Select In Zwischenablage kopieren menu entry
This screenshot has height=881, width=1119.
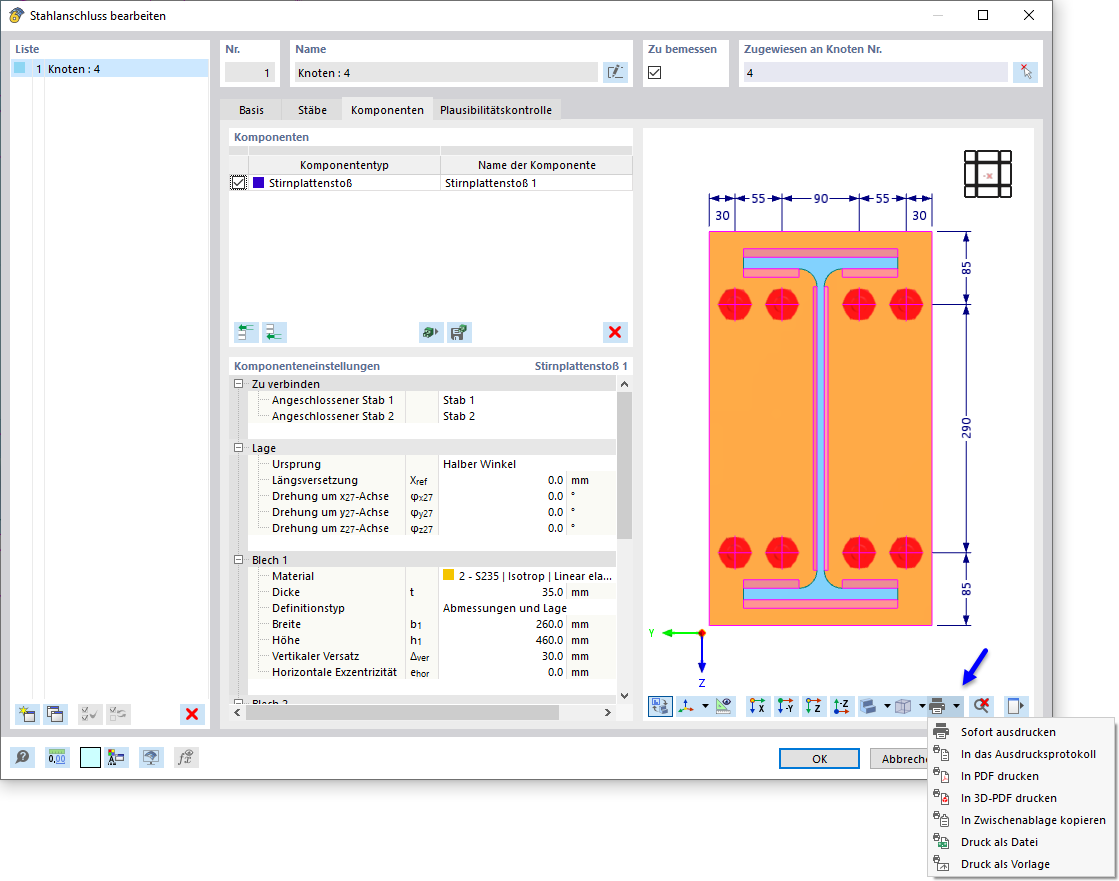pyautogui.click(x=1033, y=820)
